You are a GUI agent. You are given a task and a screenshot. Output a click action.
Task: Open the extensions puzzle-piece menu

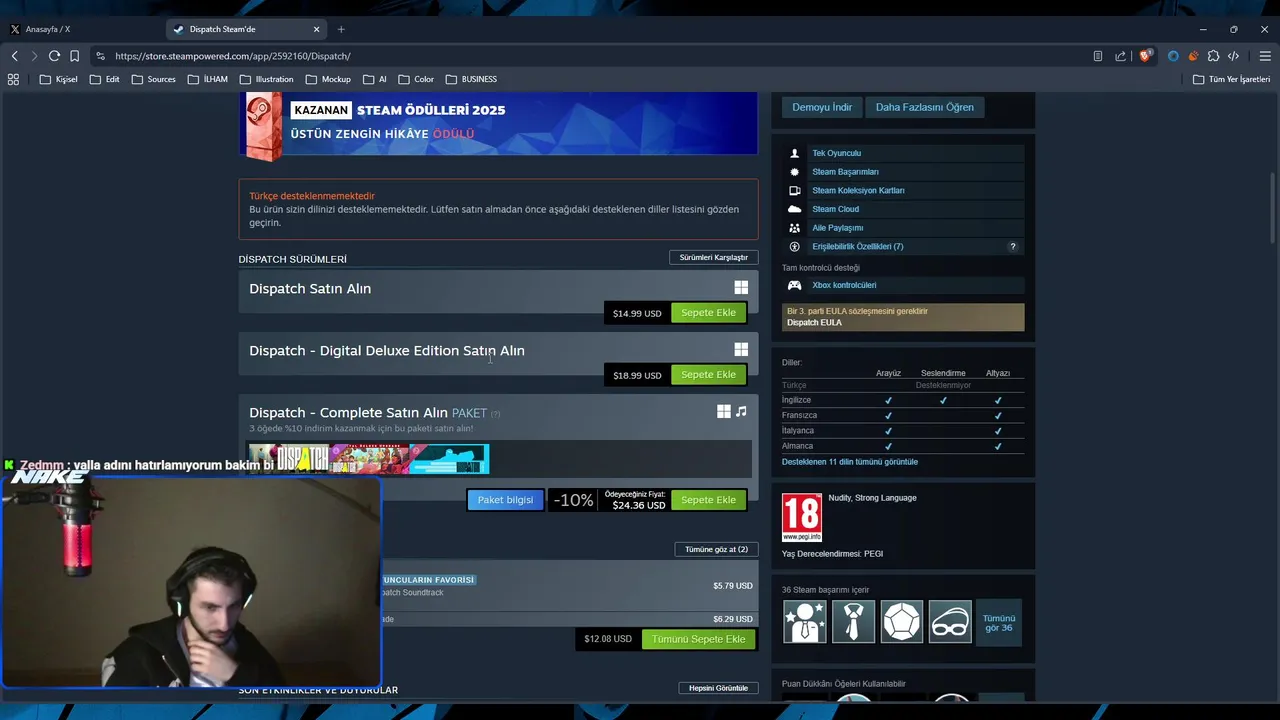tap(1213, 56)
